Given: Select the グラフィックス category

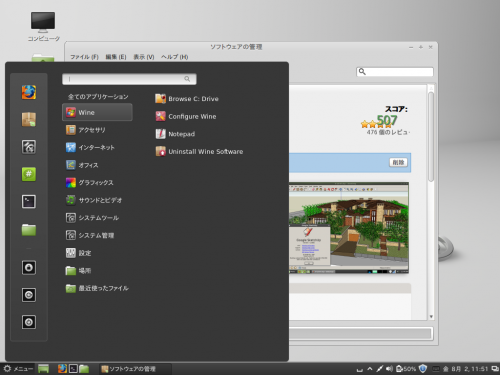Looking at the screenshot, I should pyautogui.click(x=97, y=183).
